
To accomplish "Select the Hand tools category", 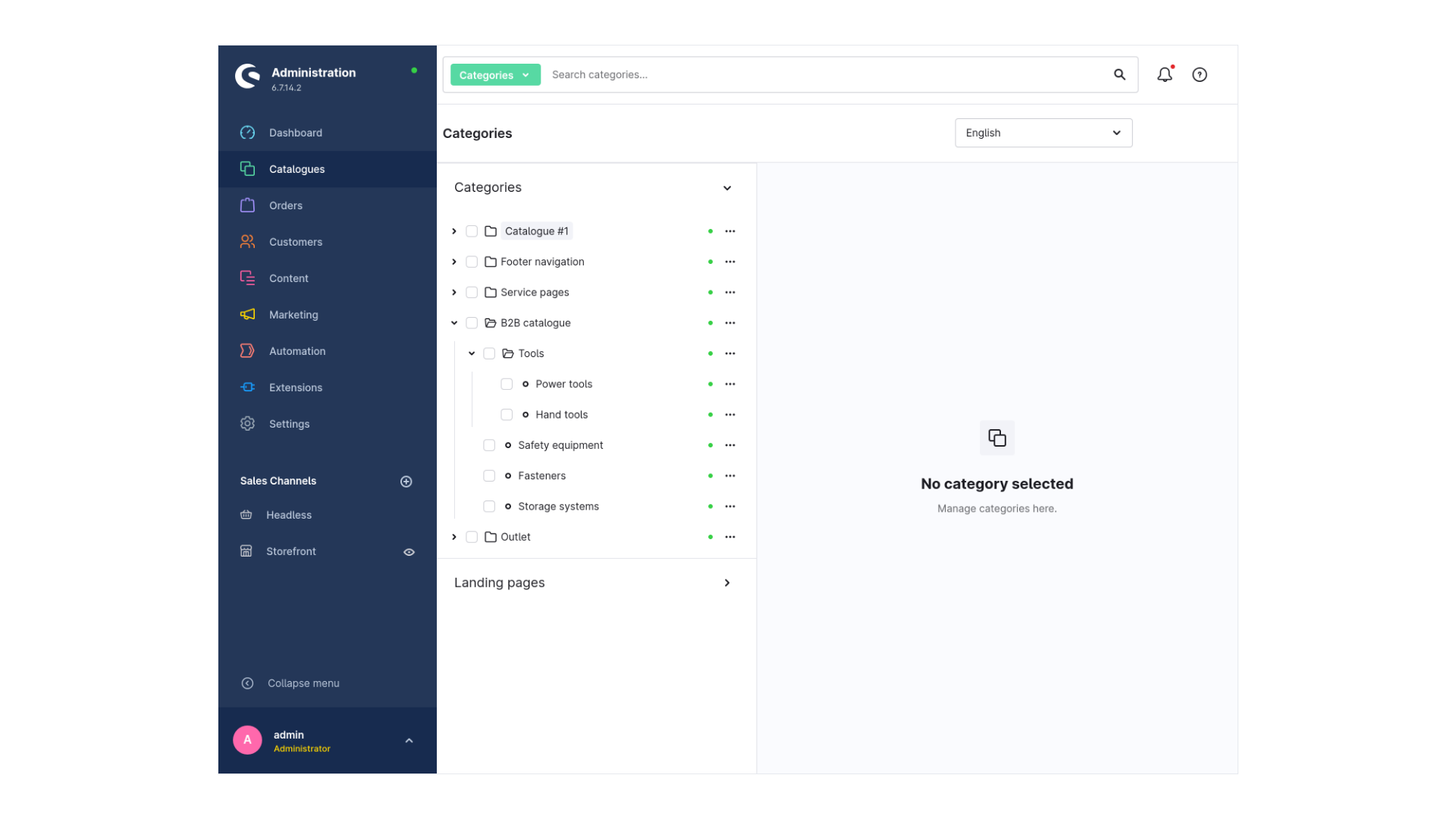I will pos(561,415).
